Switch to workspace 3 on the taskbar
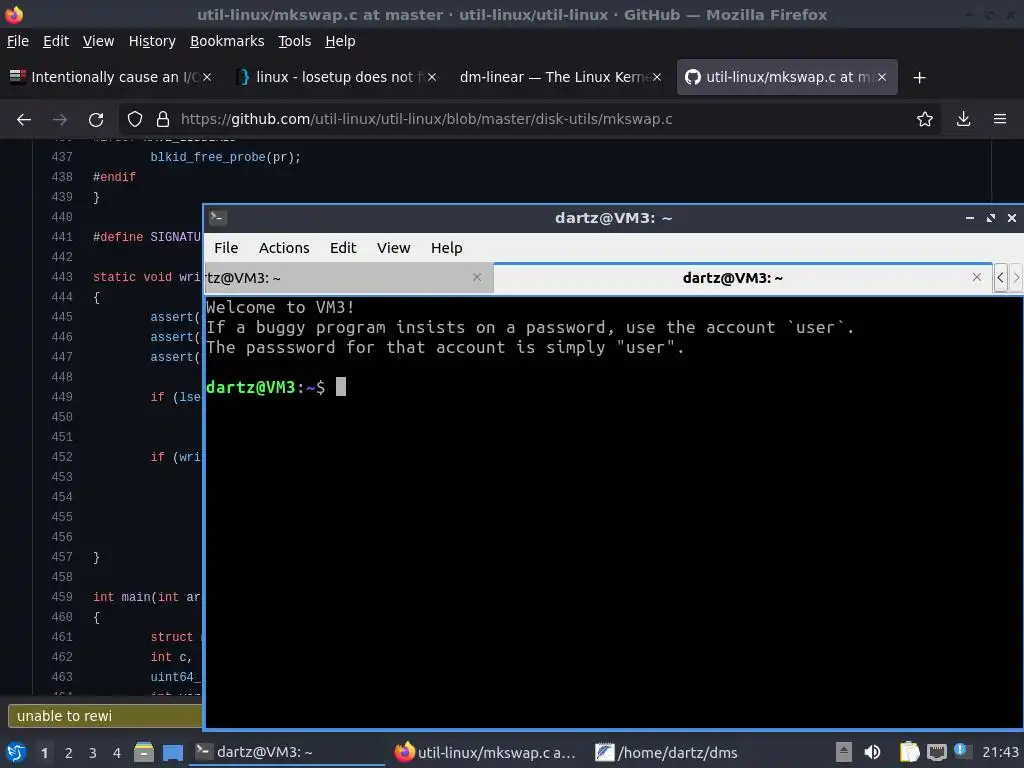The height and width of the screenshot is (768, 1024). tap(93, 753)
